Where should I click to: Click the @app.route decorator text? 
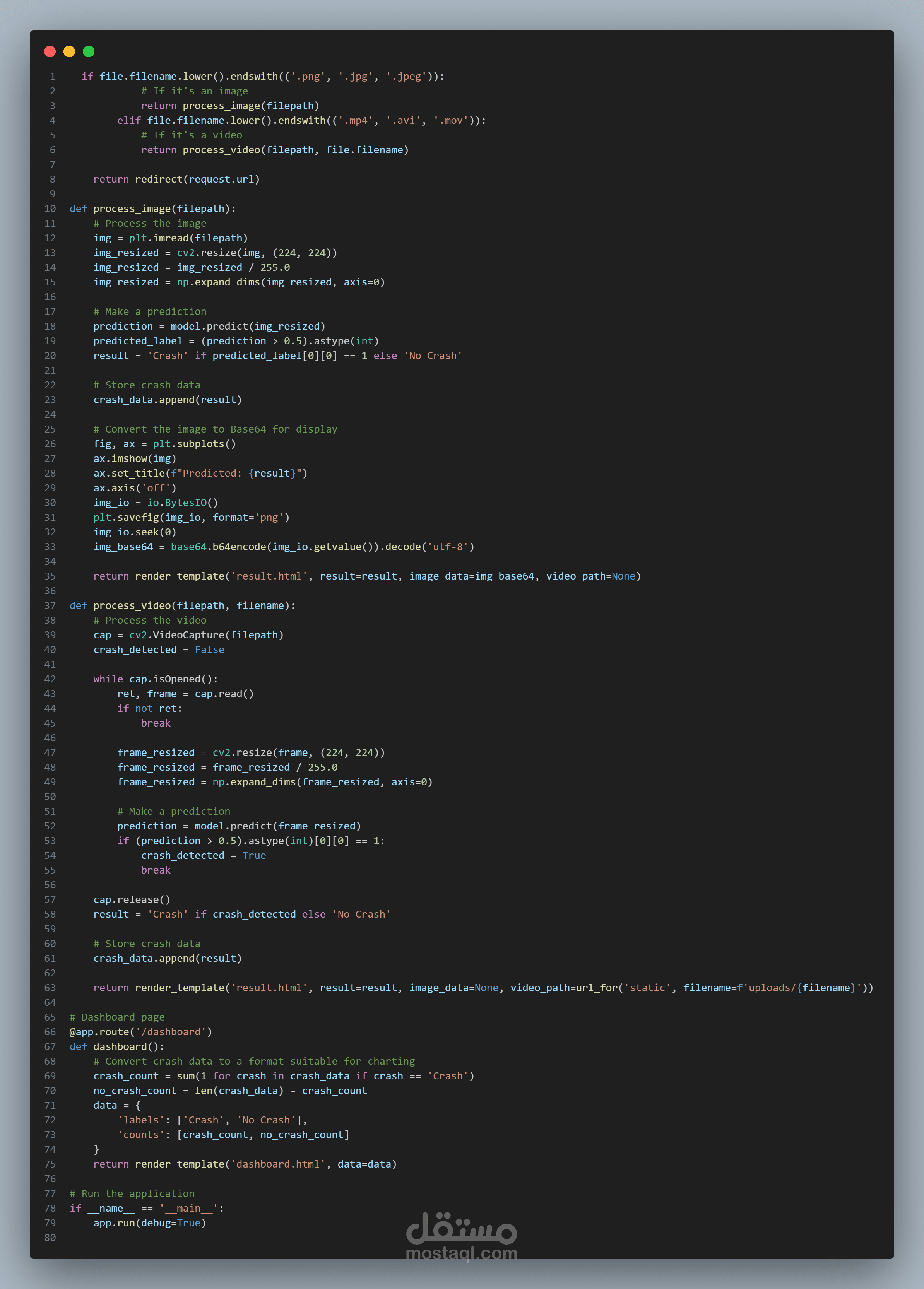tap(99, 1031)
